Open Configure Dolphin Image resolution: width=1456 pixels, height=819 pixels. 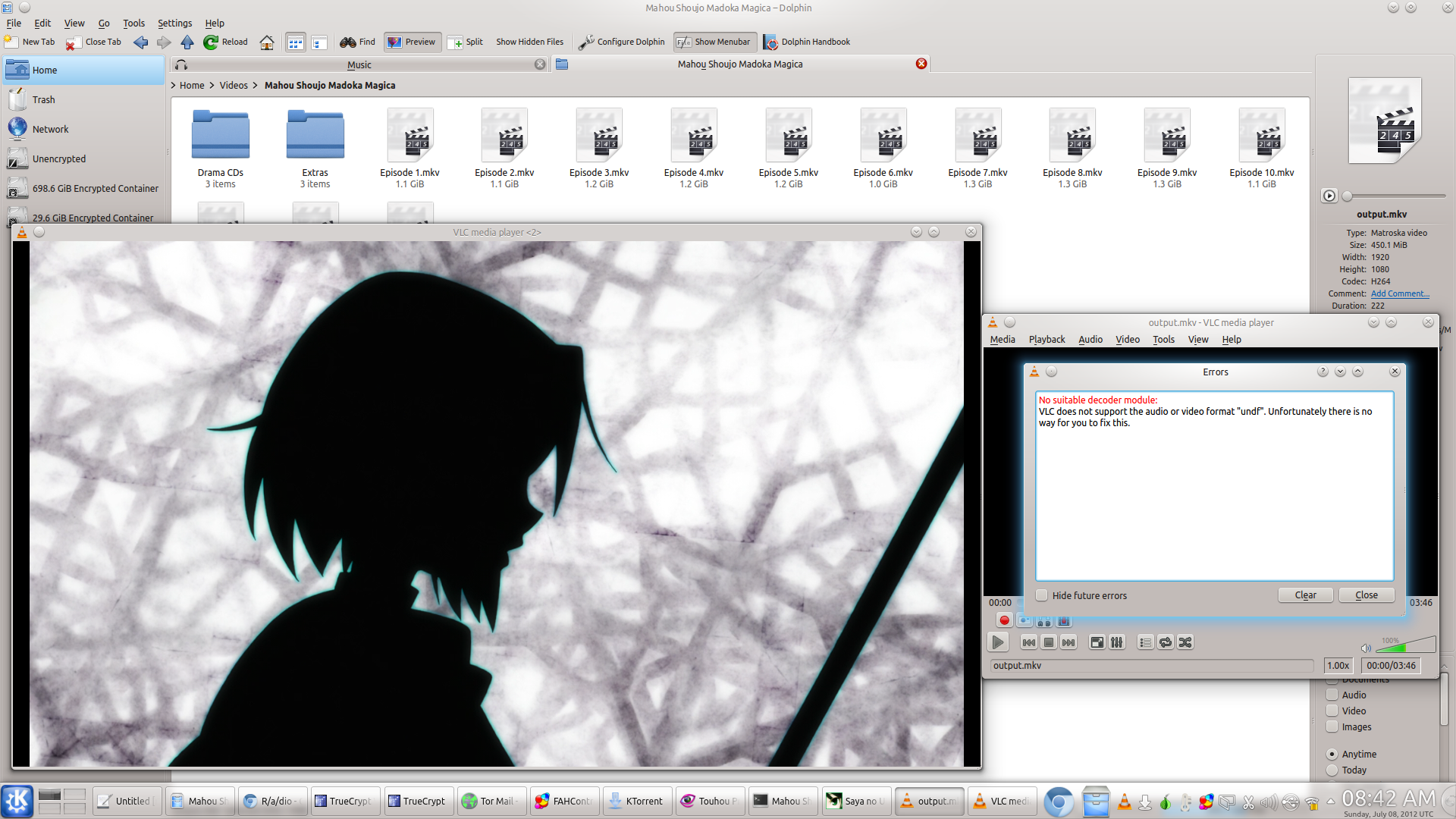621,42
